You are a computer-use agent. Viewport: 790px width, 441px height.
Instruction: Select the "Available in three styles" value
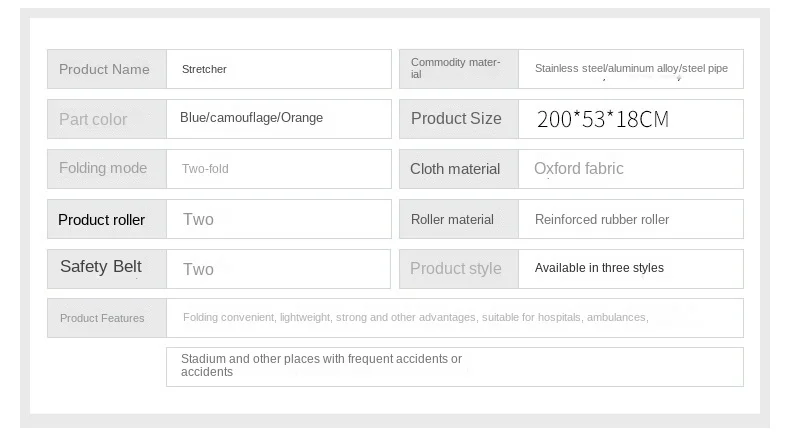[x=599, y=268]
